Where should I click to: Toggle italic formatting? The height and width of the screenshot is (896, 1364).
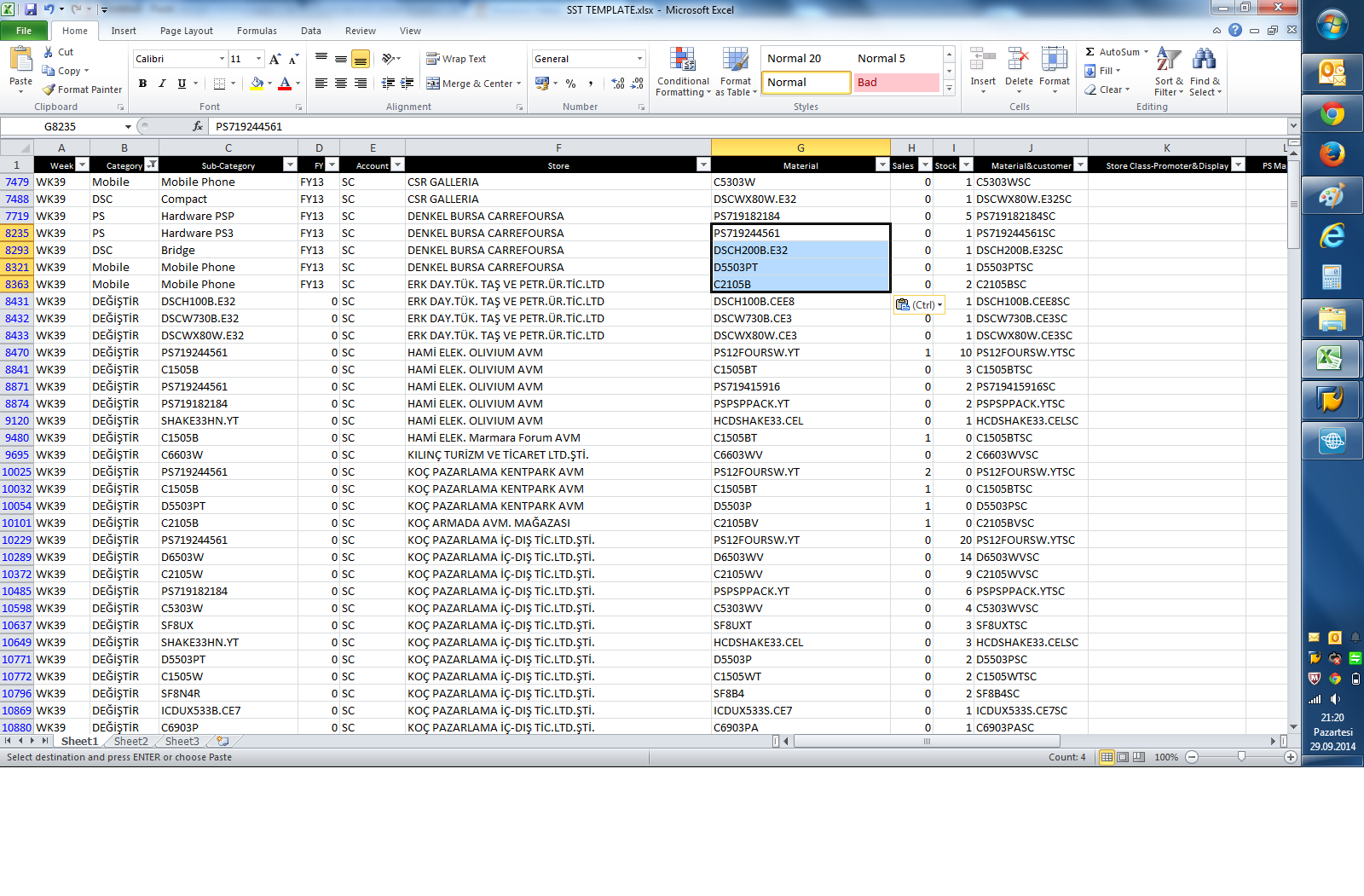click(x=162, y=84)
